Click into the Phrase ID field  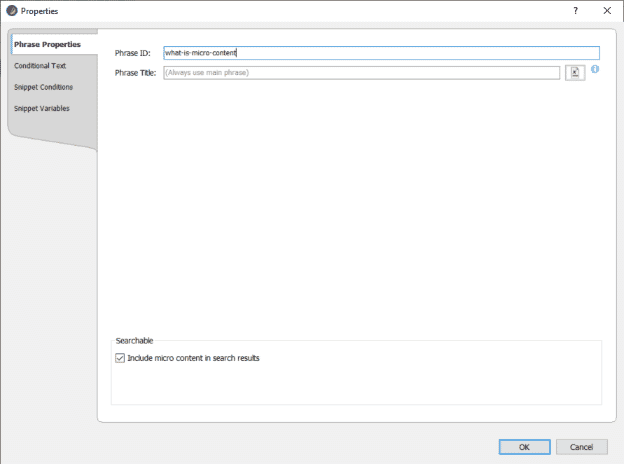point(381,53)
